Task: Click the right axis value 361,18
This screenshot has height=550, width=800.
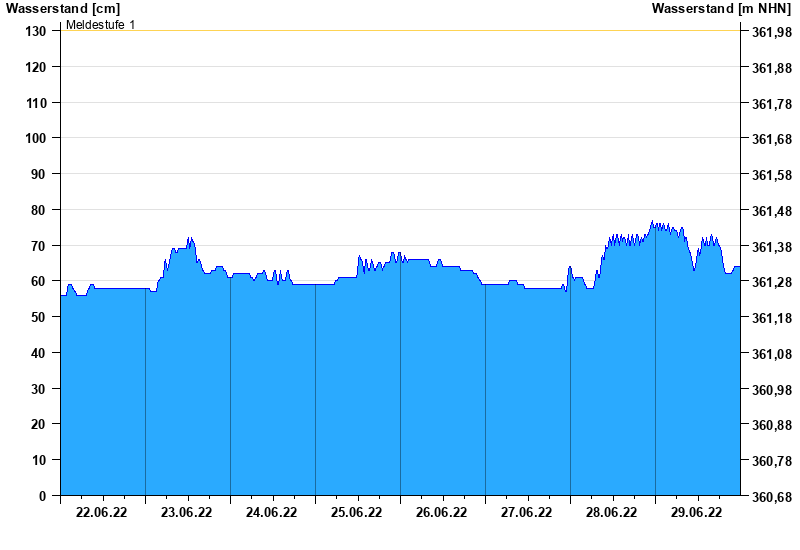Action: tap(772, 318)
